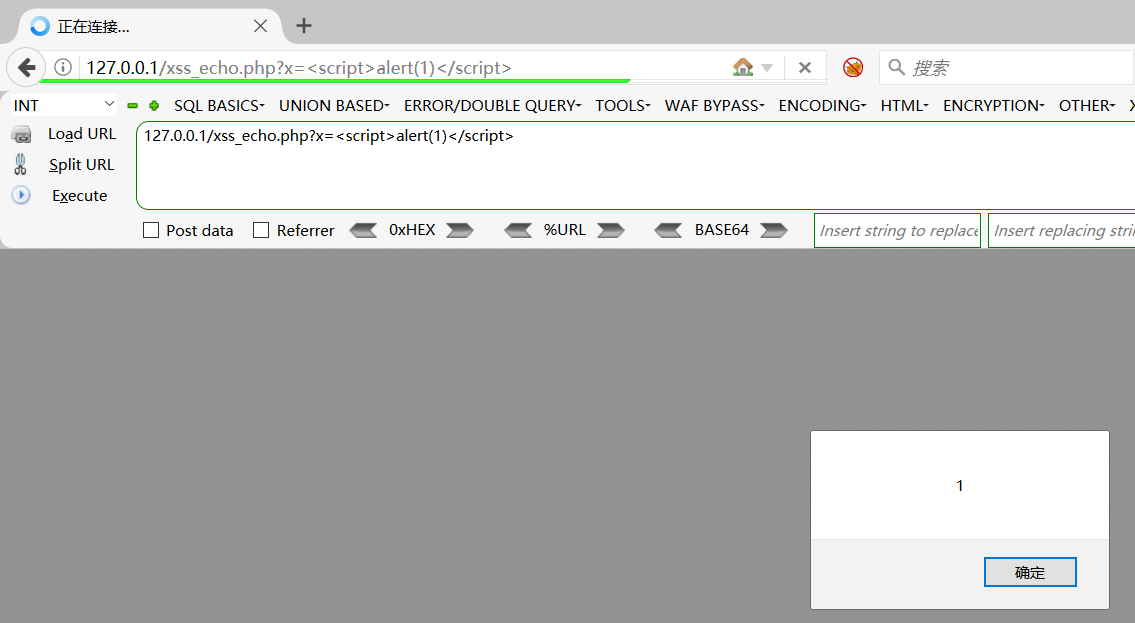The image size is (1135, 623).
Task: Click the home bookmark icon in URL bar
Action: [742, 67]
